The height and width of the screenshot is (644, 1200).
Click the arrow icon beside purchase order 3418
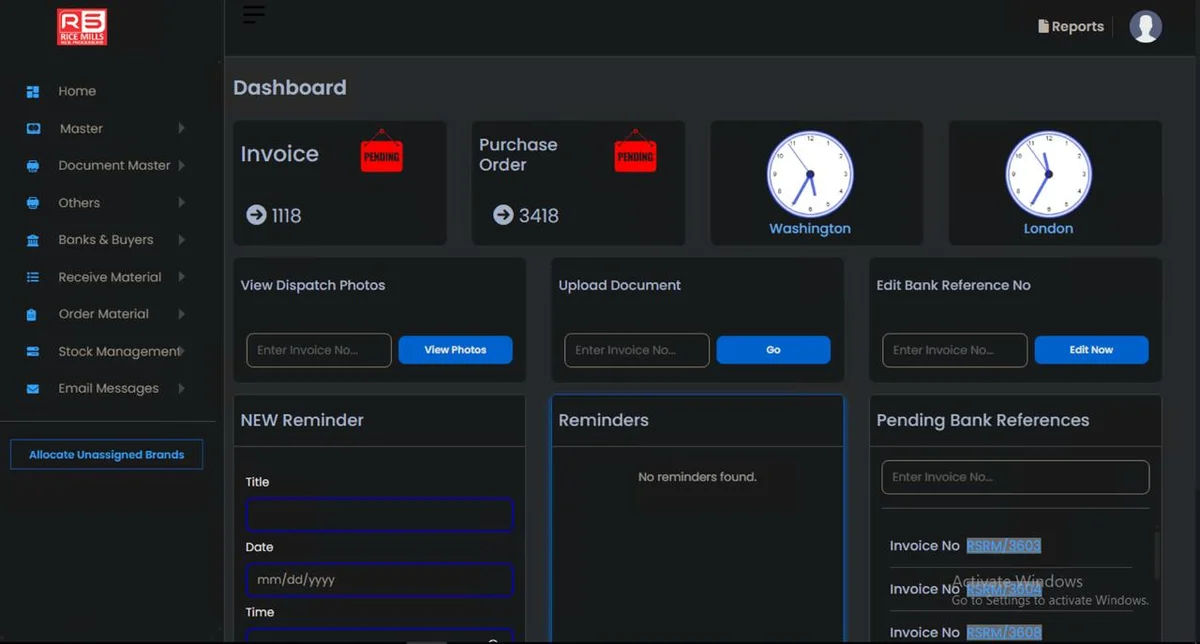[x=503, y=215]
